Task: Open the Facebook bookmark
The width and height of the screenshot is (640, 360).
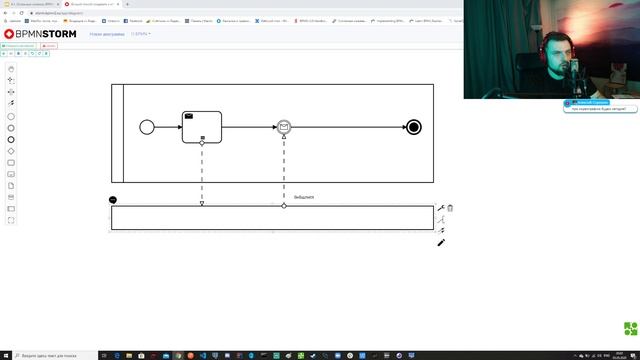Action: 133,21
